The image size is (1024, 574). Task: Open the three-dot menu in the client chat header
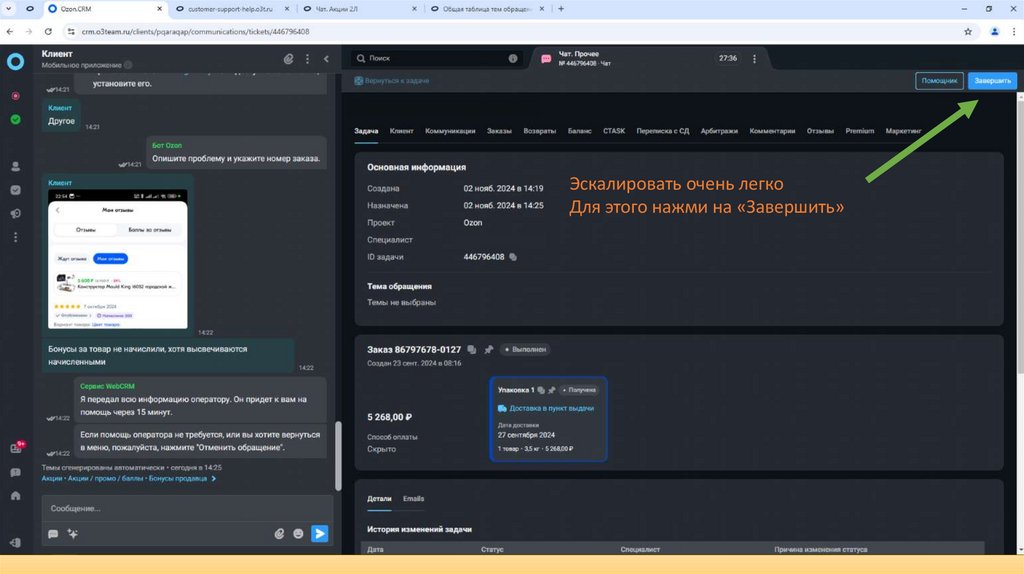tap(307, 59)
